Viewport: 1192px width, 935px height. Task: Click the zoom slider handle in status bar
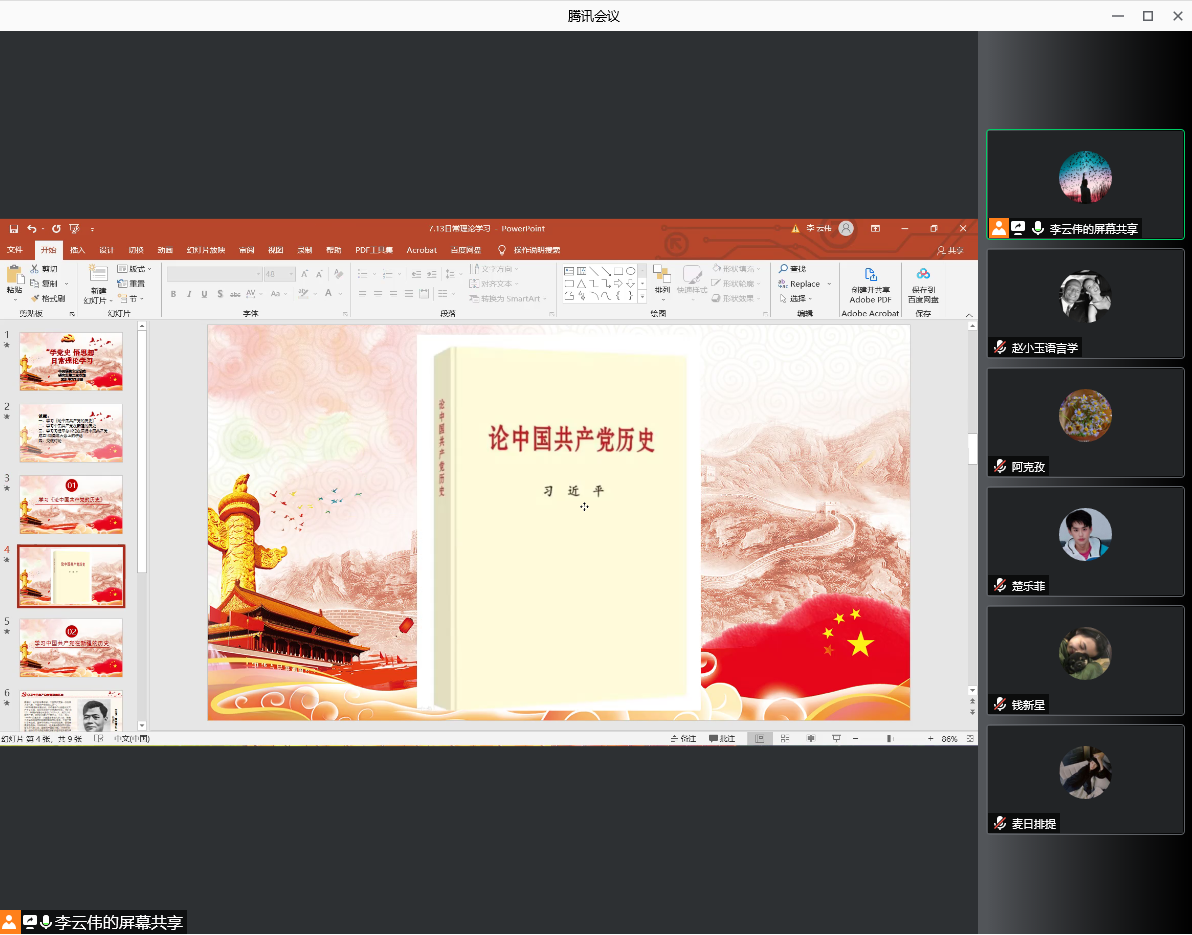coord(890,739)
